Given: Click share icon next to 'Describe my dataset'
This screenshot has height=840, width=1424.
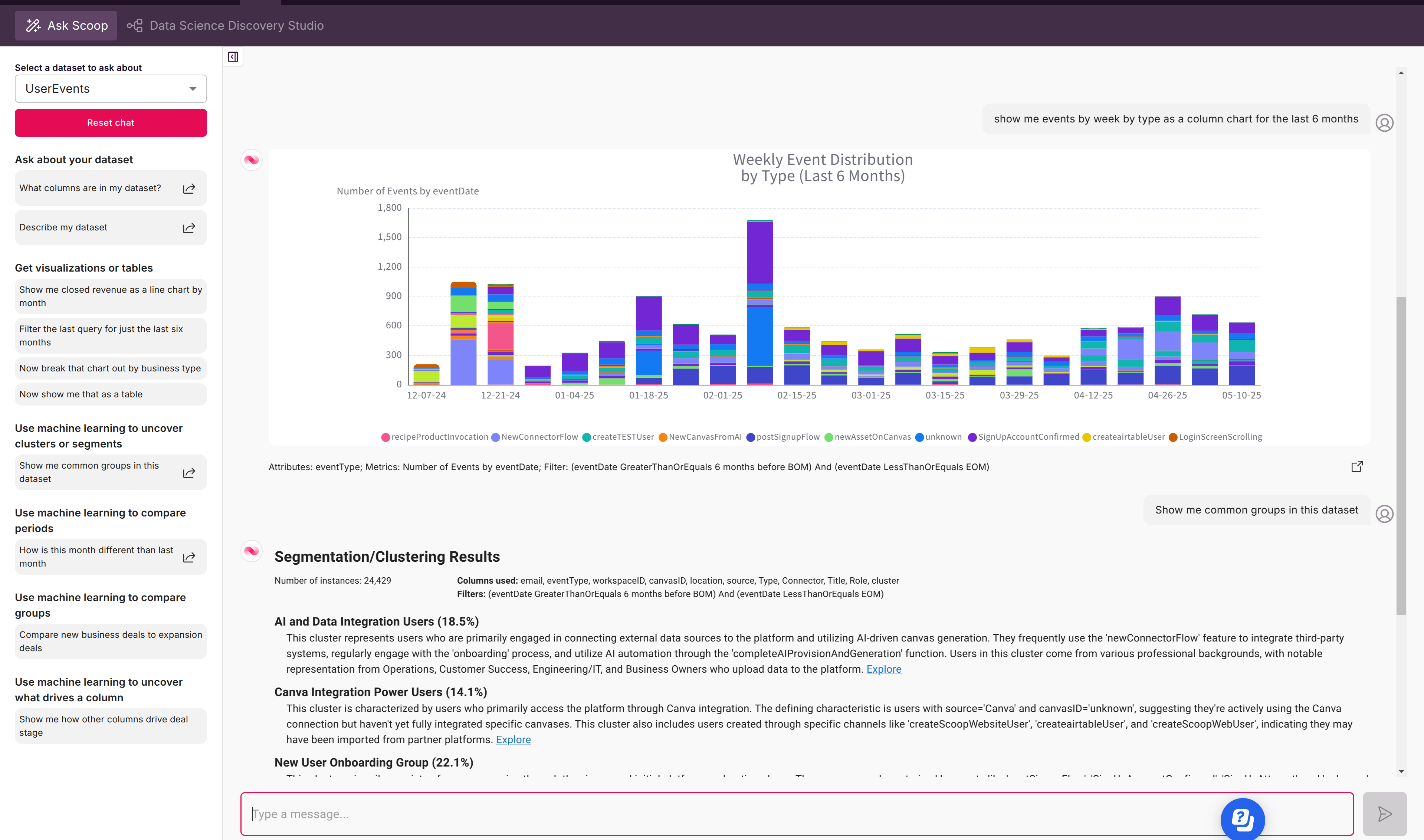Looking at the screenshot, I should tap(189, 227).
